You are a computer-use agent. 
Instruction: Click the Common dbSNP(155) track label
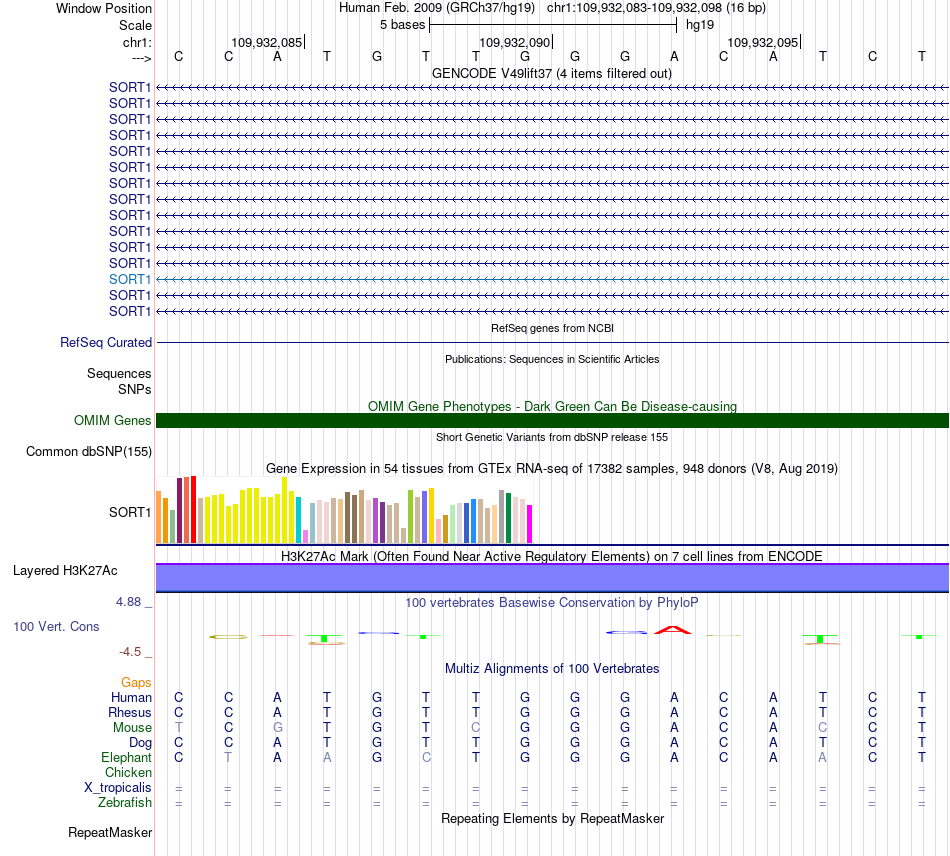point(89,451)
